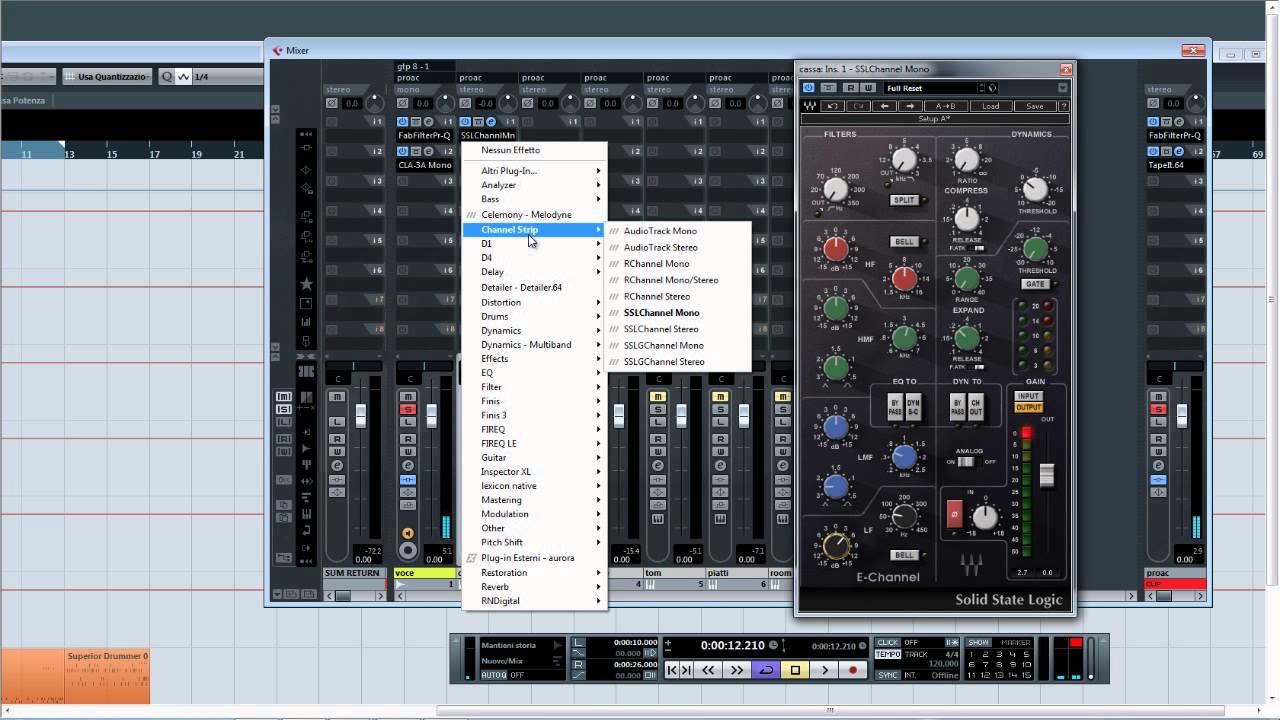The width and height of the screenshot is (1280, 720).
Task: Open the Usa Quantizzazione dropdown
Action: (107, 77)
